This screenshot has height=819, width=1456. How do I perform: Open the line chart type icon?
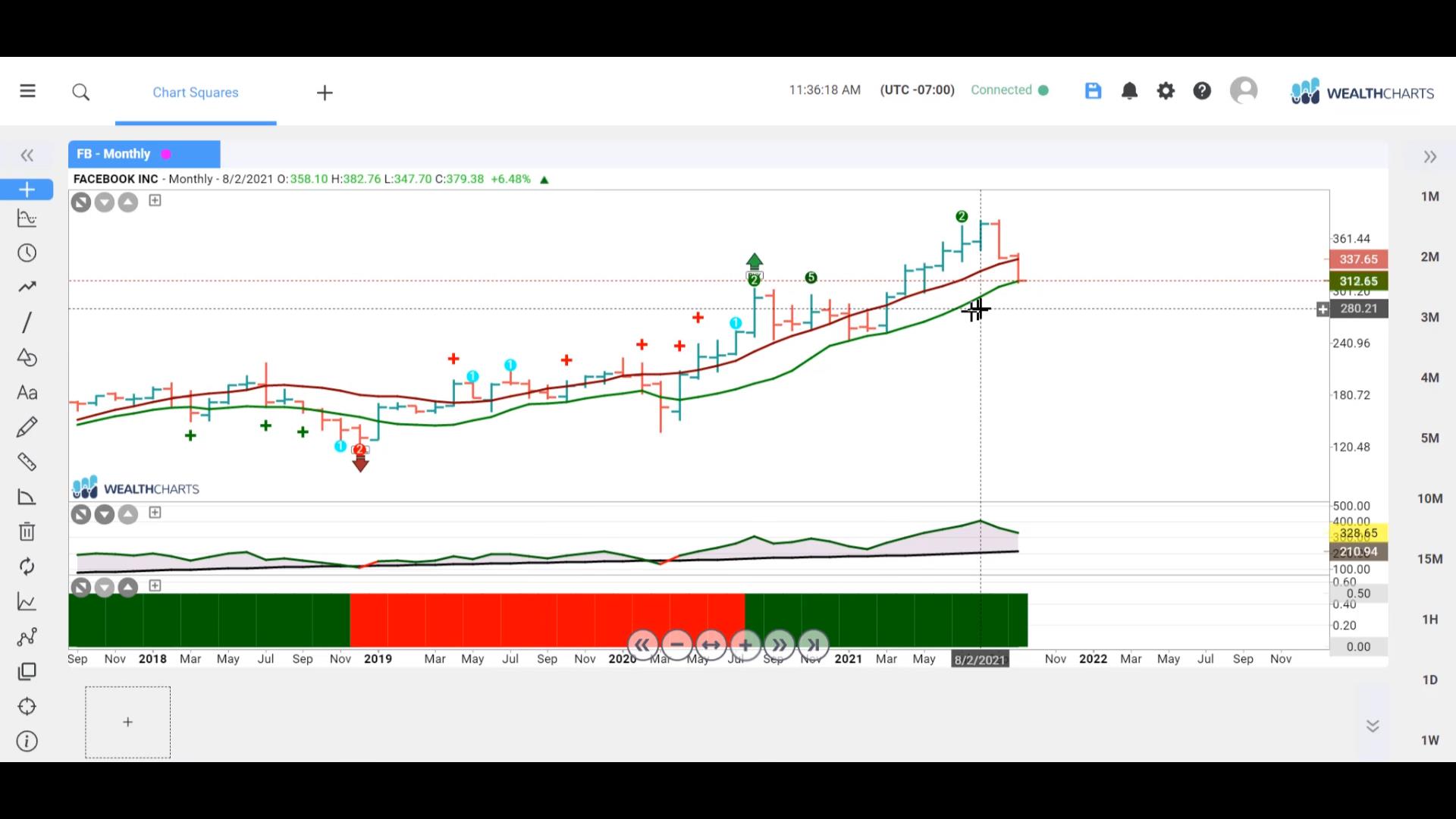(27, 602)
